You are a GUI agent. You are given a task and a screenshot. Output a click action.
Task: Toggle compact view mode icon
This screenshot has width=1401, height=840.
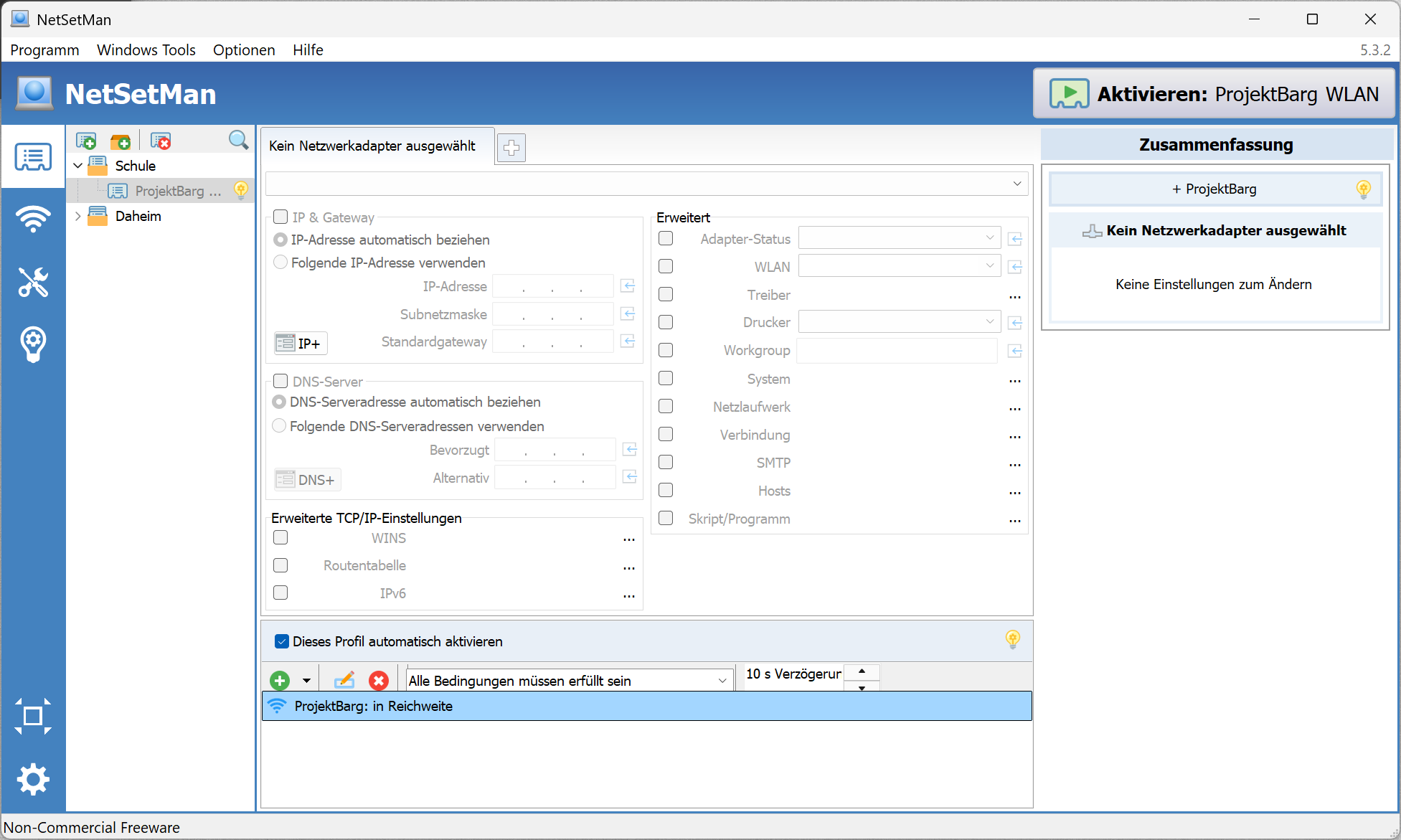coord(33,716)
